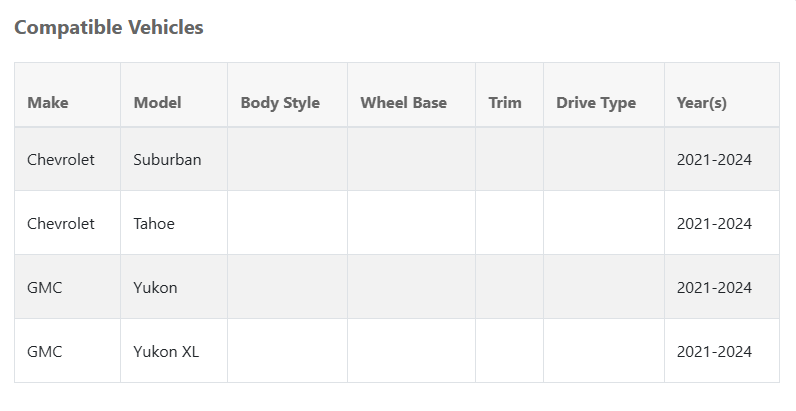This screenshot has width=796, height=411.
Task: Click GMC in the Yukon XL row
Action: point(45,351)
